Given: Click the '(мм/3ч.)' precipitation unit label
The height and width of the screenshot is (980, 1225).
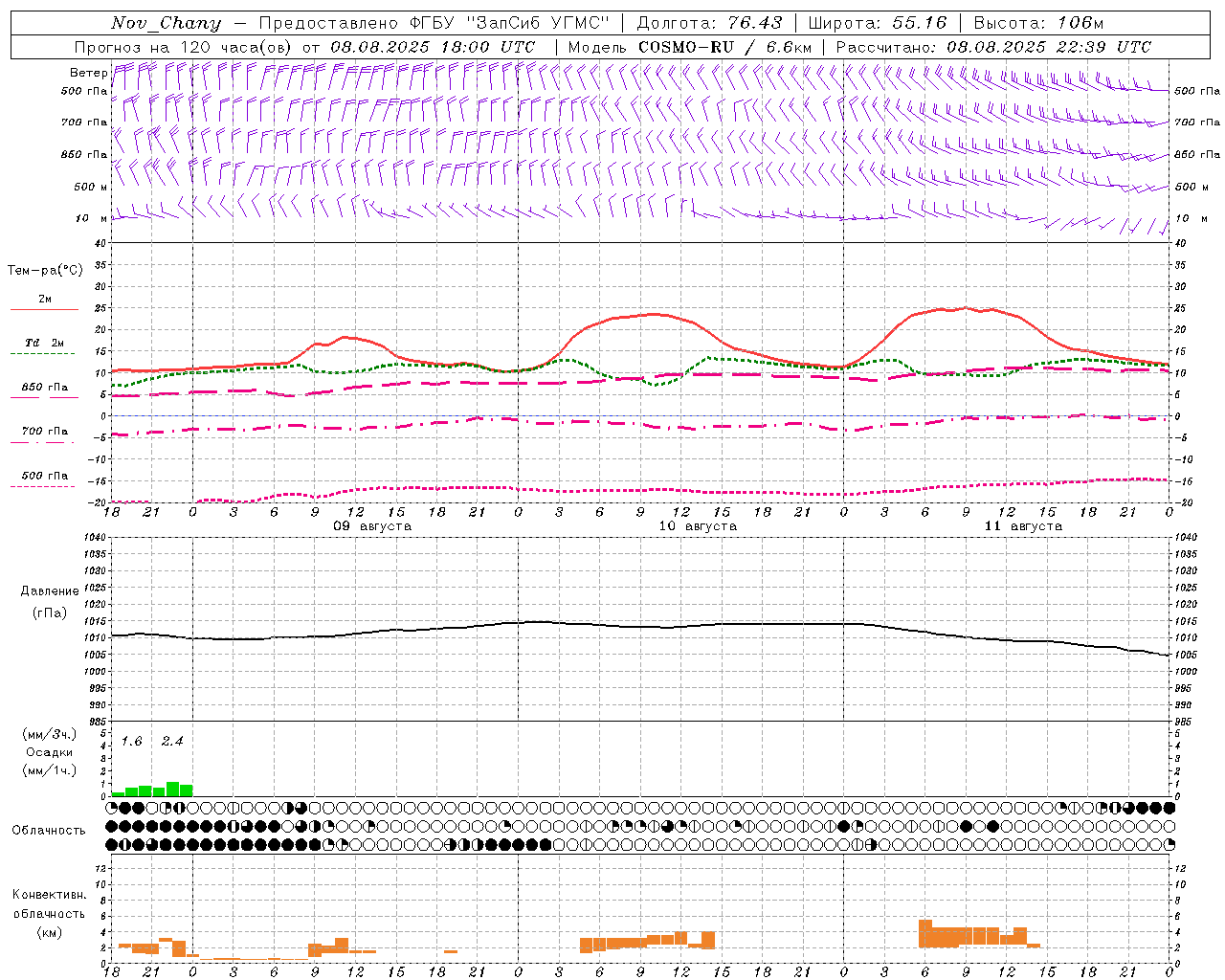Looking at the screenshot, I should [50, 734].
